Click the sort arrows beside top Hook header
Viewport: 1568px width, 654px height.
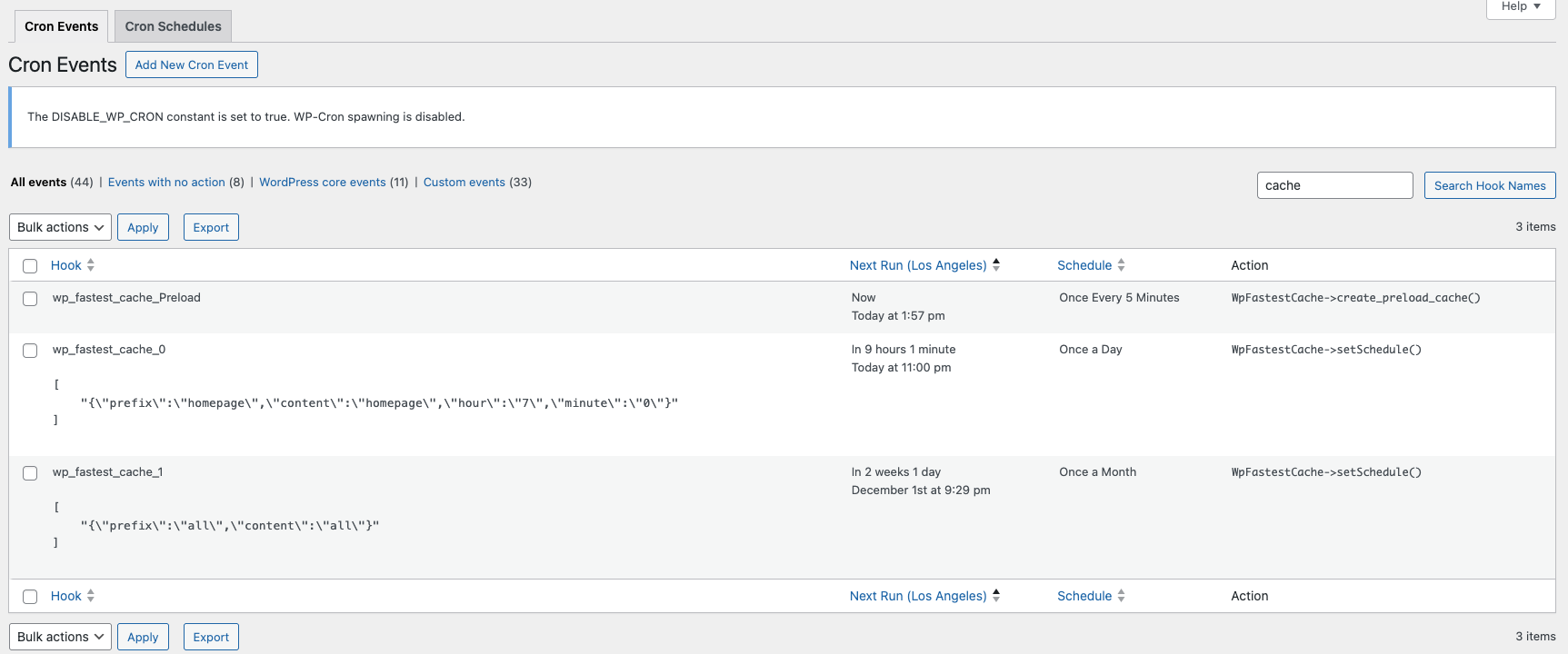(x=91, y=265)
